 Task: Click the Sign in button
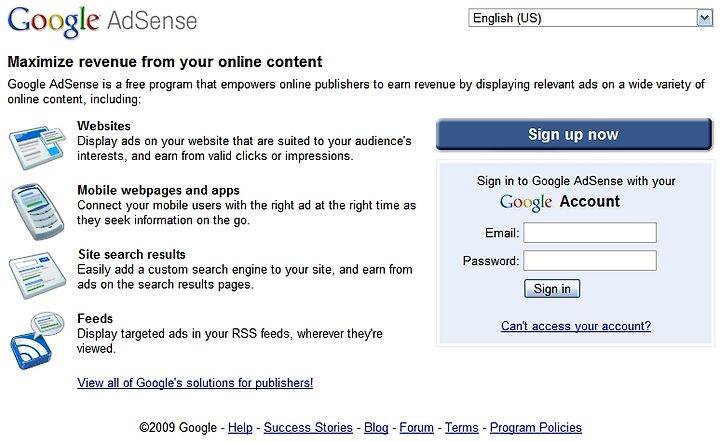pyautogui.click(x=552, y=289)
